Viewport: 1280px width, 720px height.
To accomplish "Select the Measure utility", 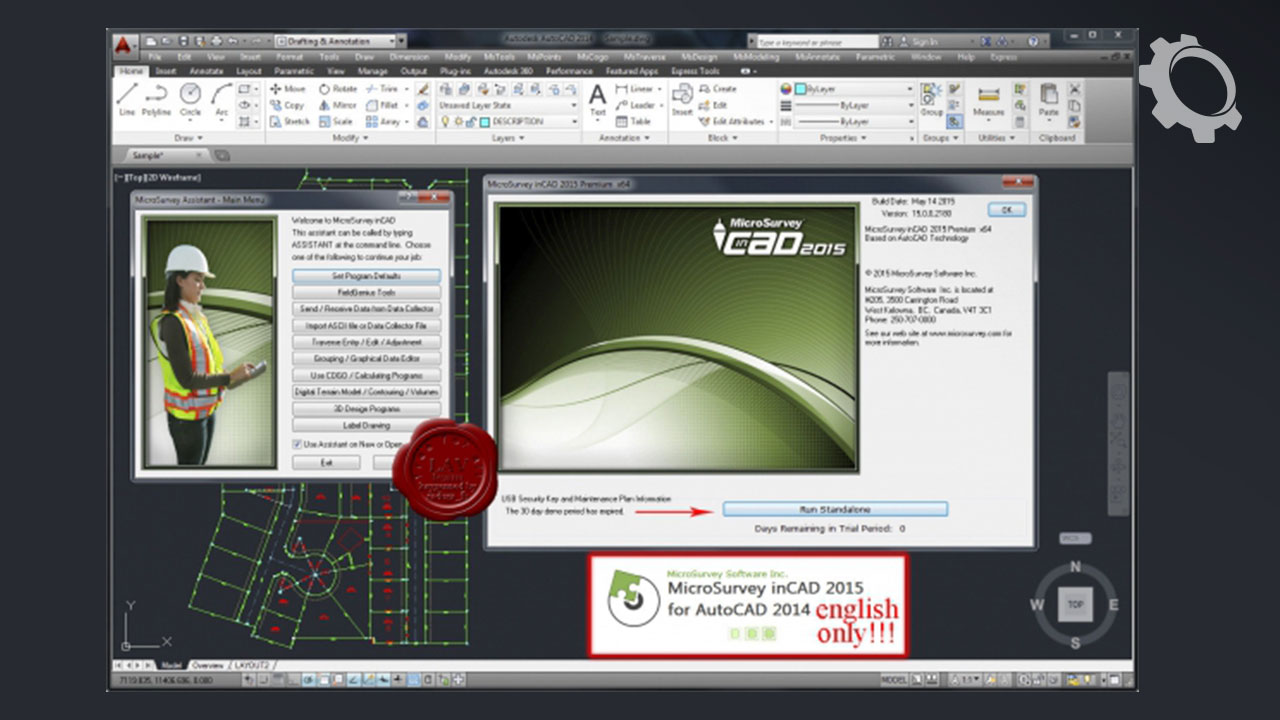I will coord(989,101).
